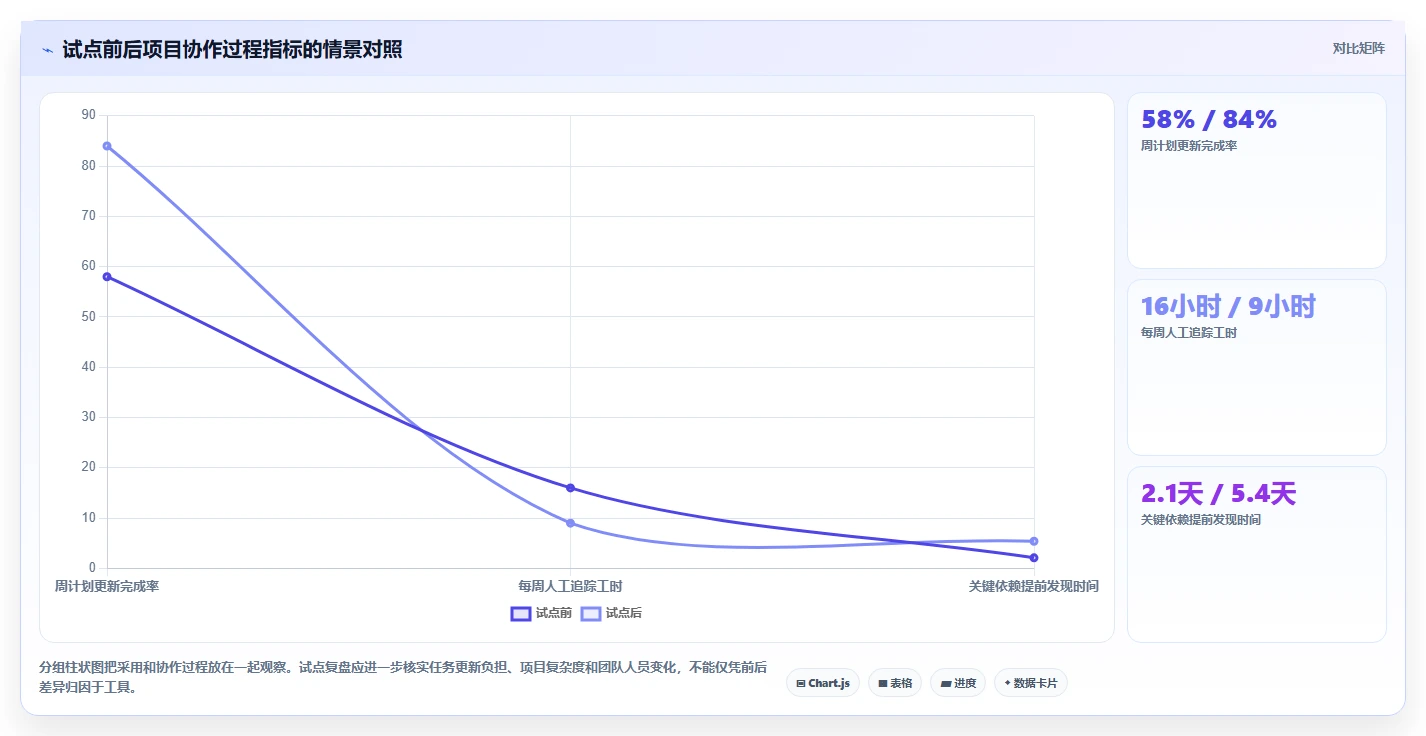1426x736 pixels.
Task: Open the 2.1天 / 5.4天 stat card
Action: (x=1257, y=555)
